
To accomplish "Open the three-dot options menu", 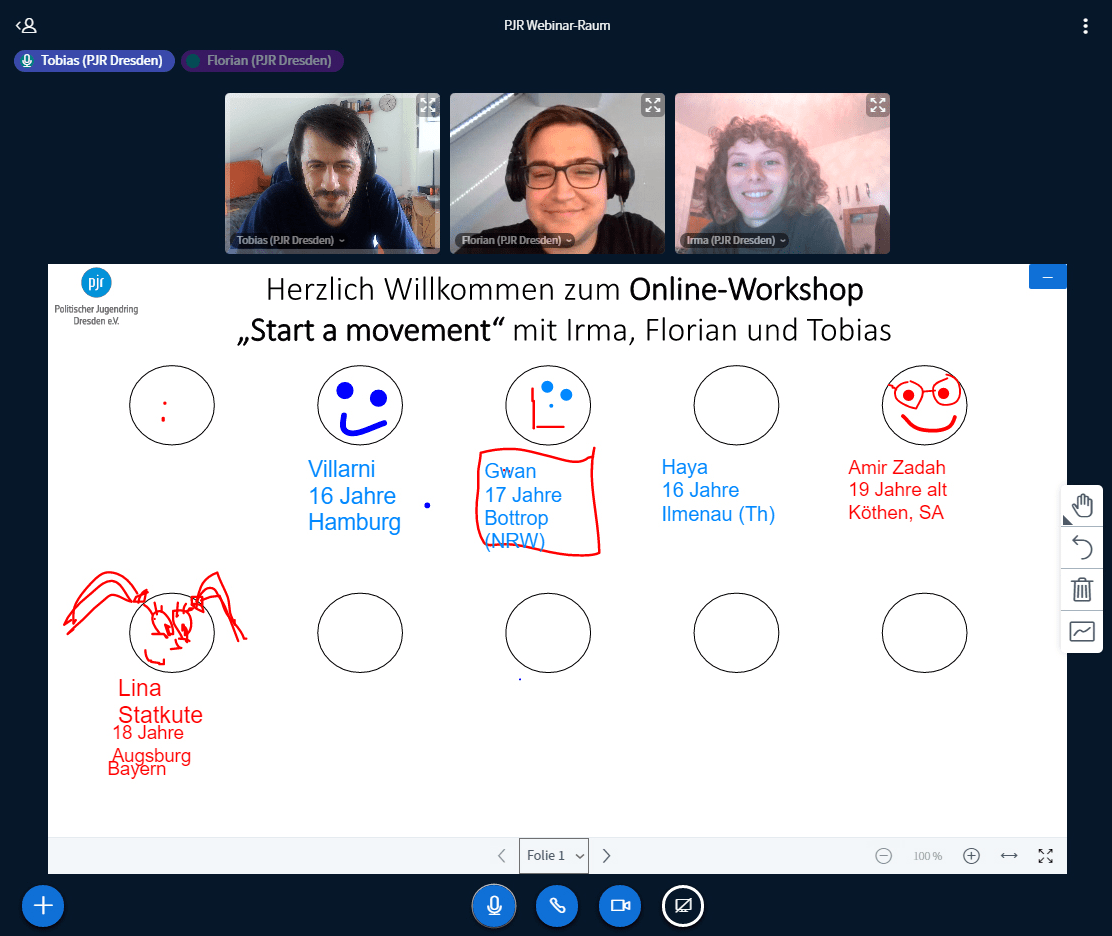I will [1085, 26].
